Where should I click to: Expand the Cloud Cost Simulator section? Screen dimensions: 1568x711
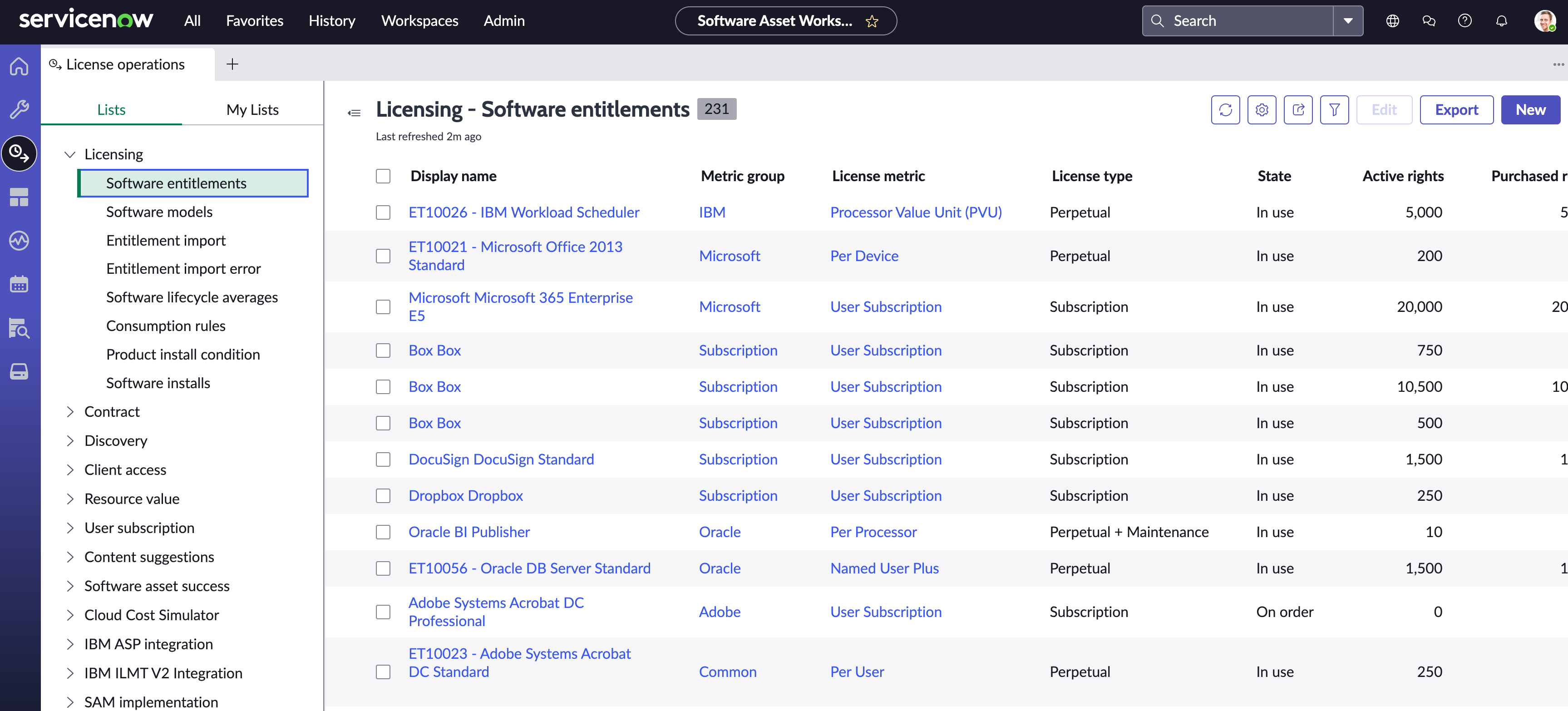pos(70,616)
